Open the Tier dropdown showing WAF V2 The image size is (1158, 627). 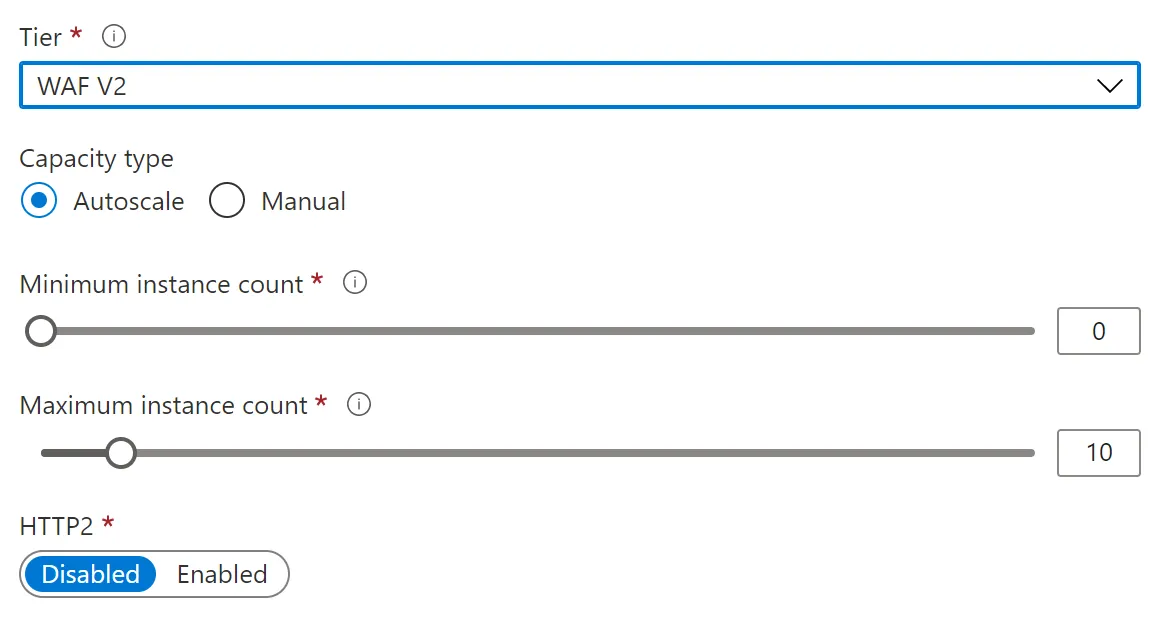(560, 86)
